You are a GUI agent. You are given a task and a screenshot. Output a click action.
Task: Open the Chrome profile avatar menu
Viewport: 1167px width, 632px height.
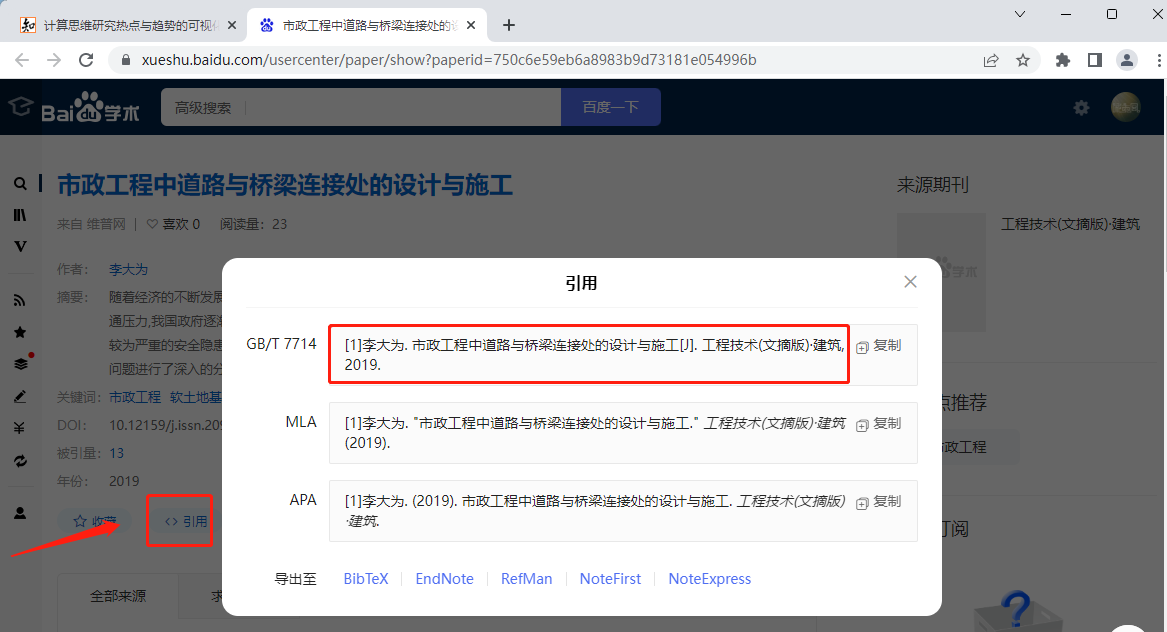tap(1127, 60)
